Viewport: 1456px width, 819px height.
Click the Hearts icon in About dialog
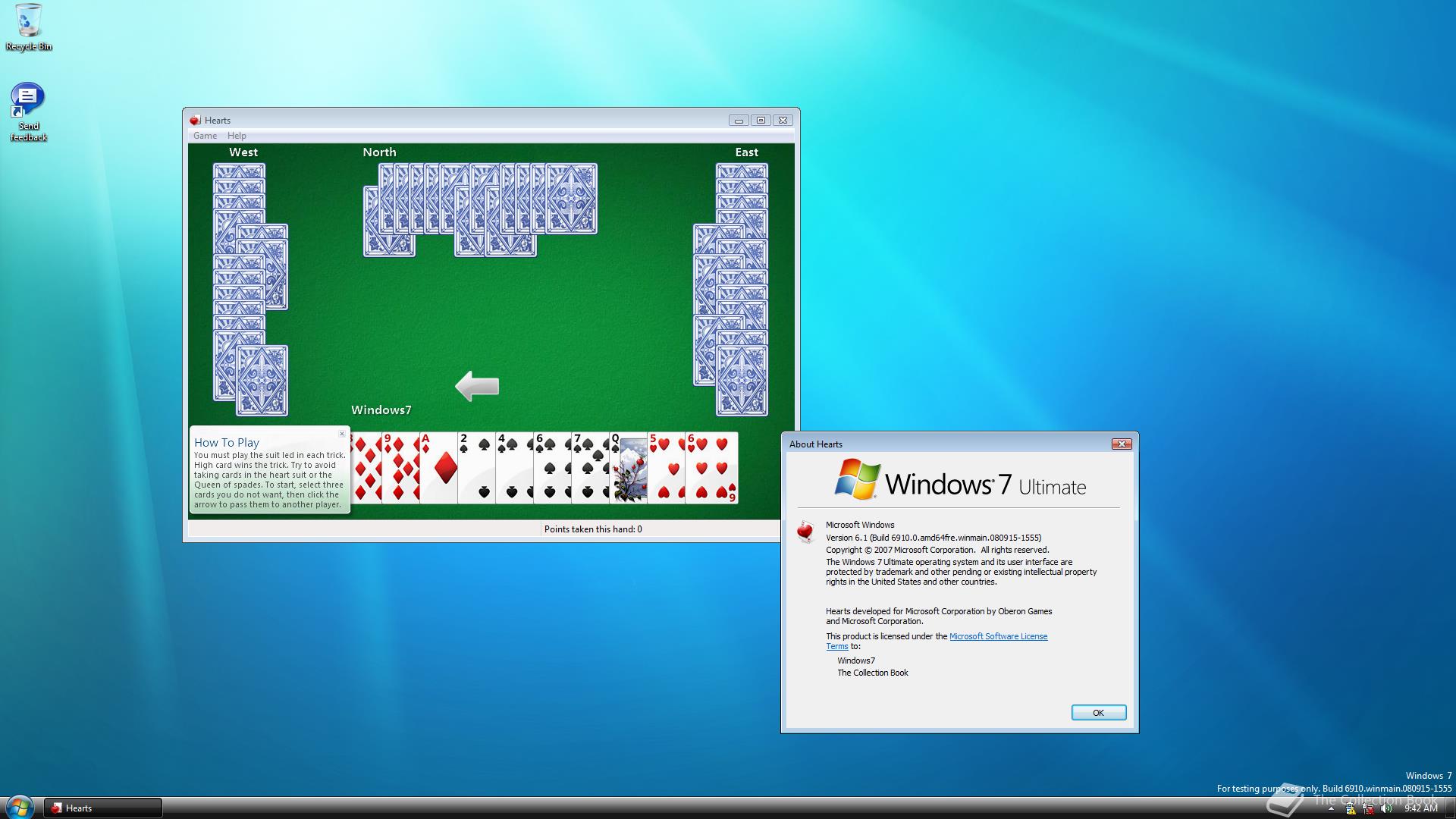click(x=805, y=531)
